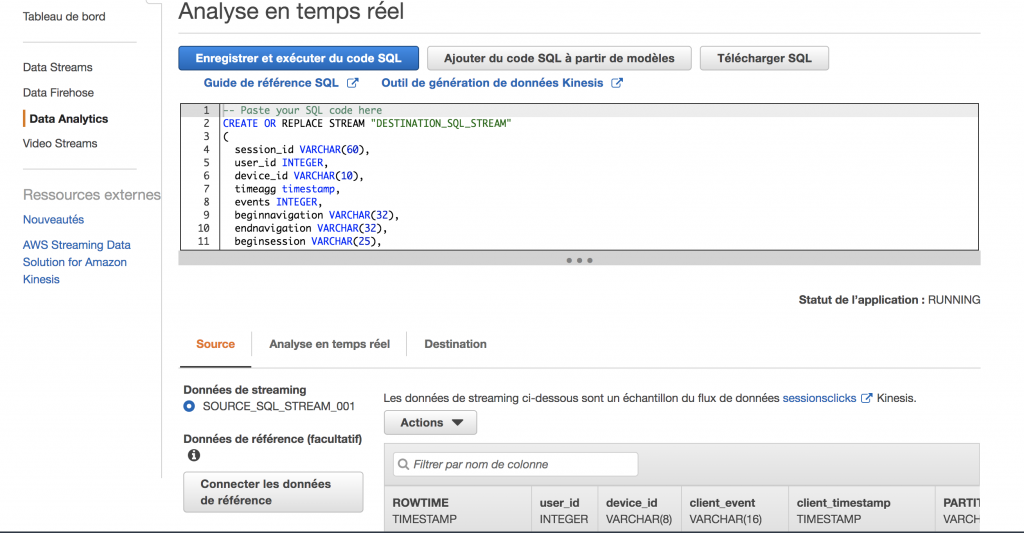
Task: Open Video Streams in the sidebar
Action: 60,144
